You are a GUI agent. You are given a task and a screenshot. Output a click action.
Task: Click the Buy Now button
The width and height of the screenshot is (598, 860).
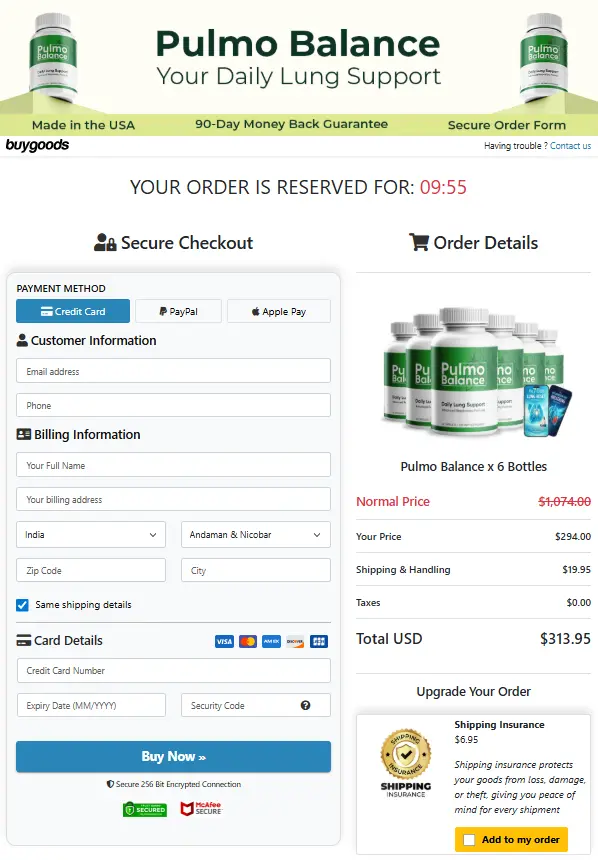pos(173,756)
